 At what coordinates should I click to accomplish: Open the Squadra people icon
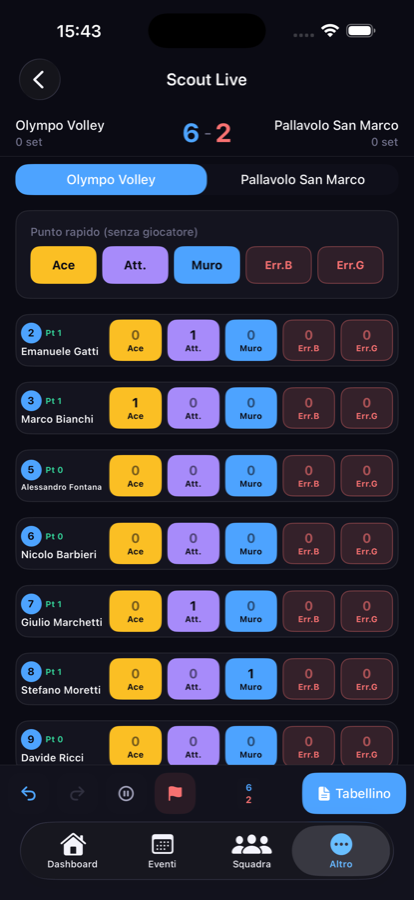coord(252,851)
